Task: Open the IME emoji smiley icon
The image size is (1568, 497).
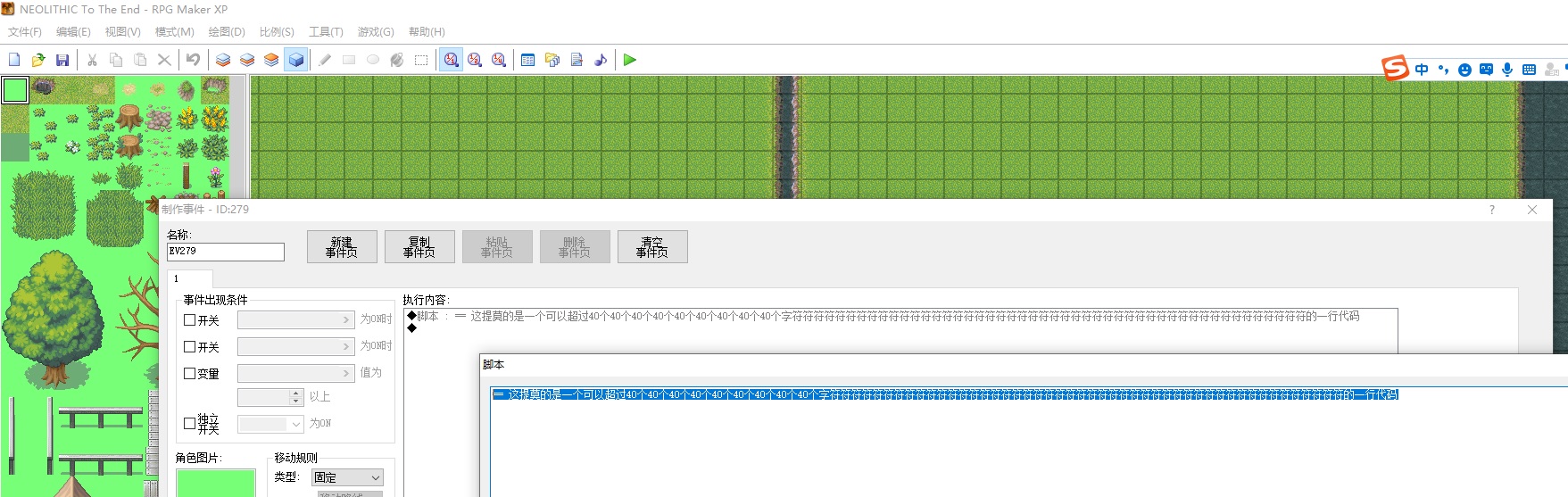Action: tap(1464, 70)
